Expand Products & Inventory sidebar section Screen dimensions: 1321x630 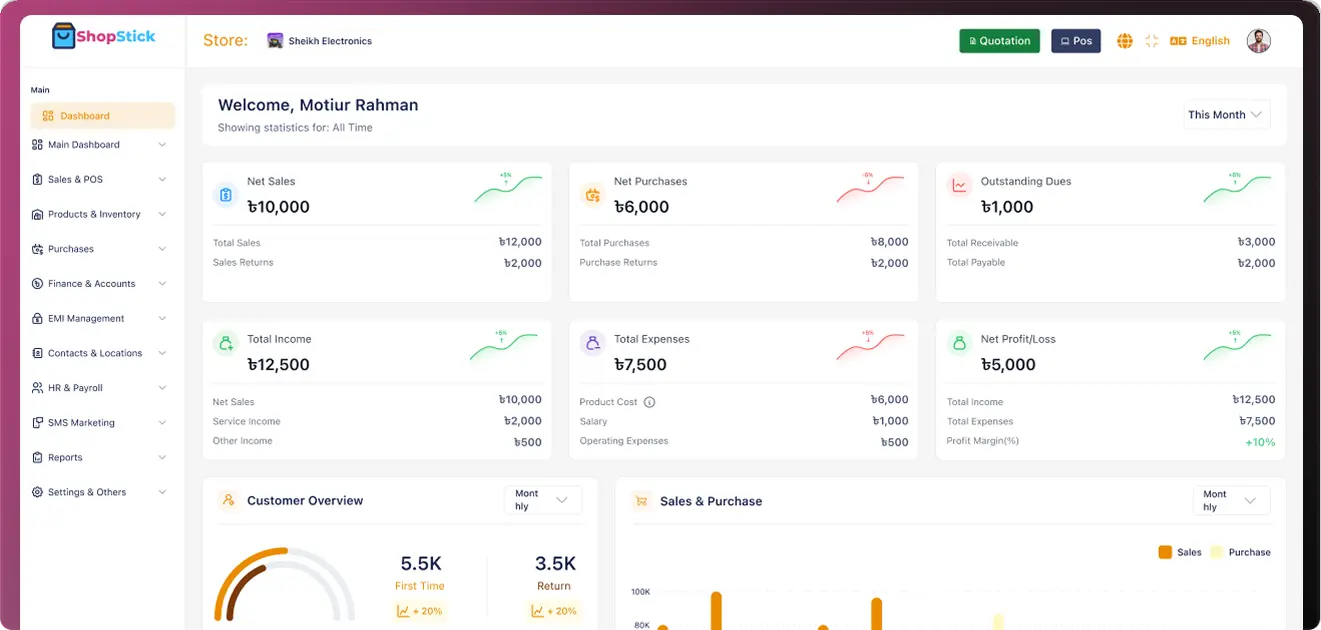(x=99, y=214)
